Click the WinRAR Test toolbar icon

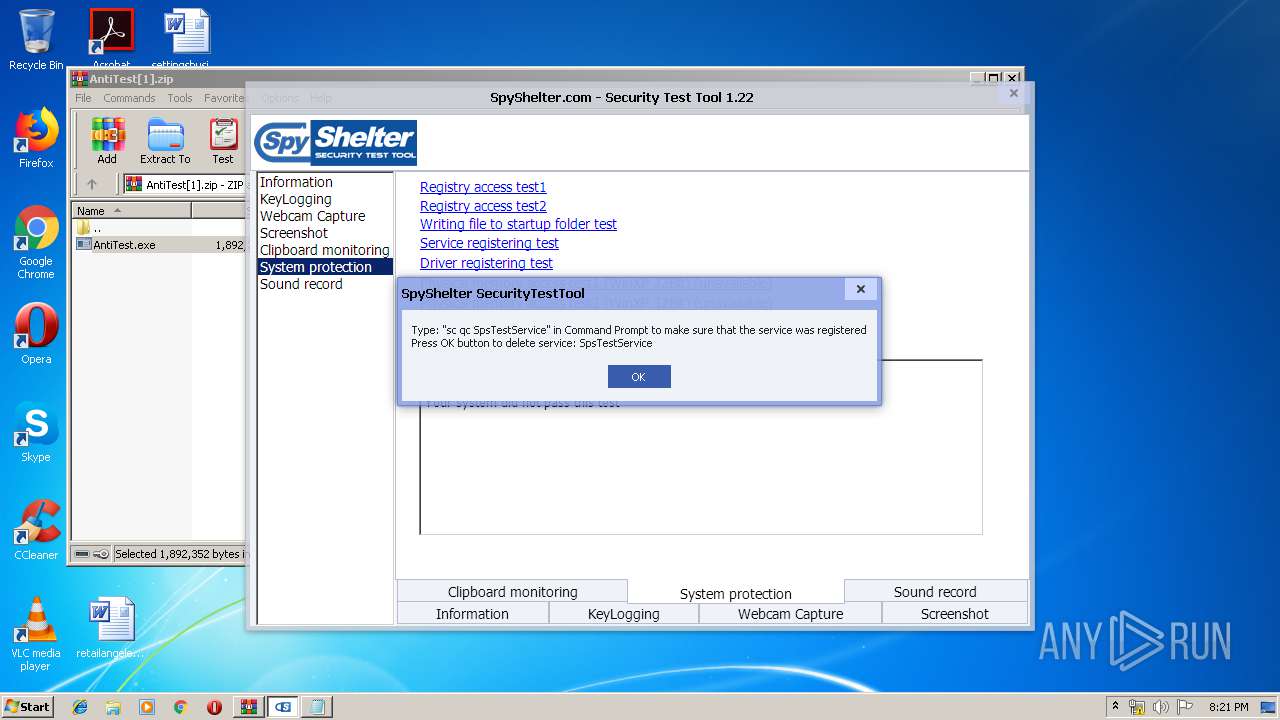(x=223, y=141)
